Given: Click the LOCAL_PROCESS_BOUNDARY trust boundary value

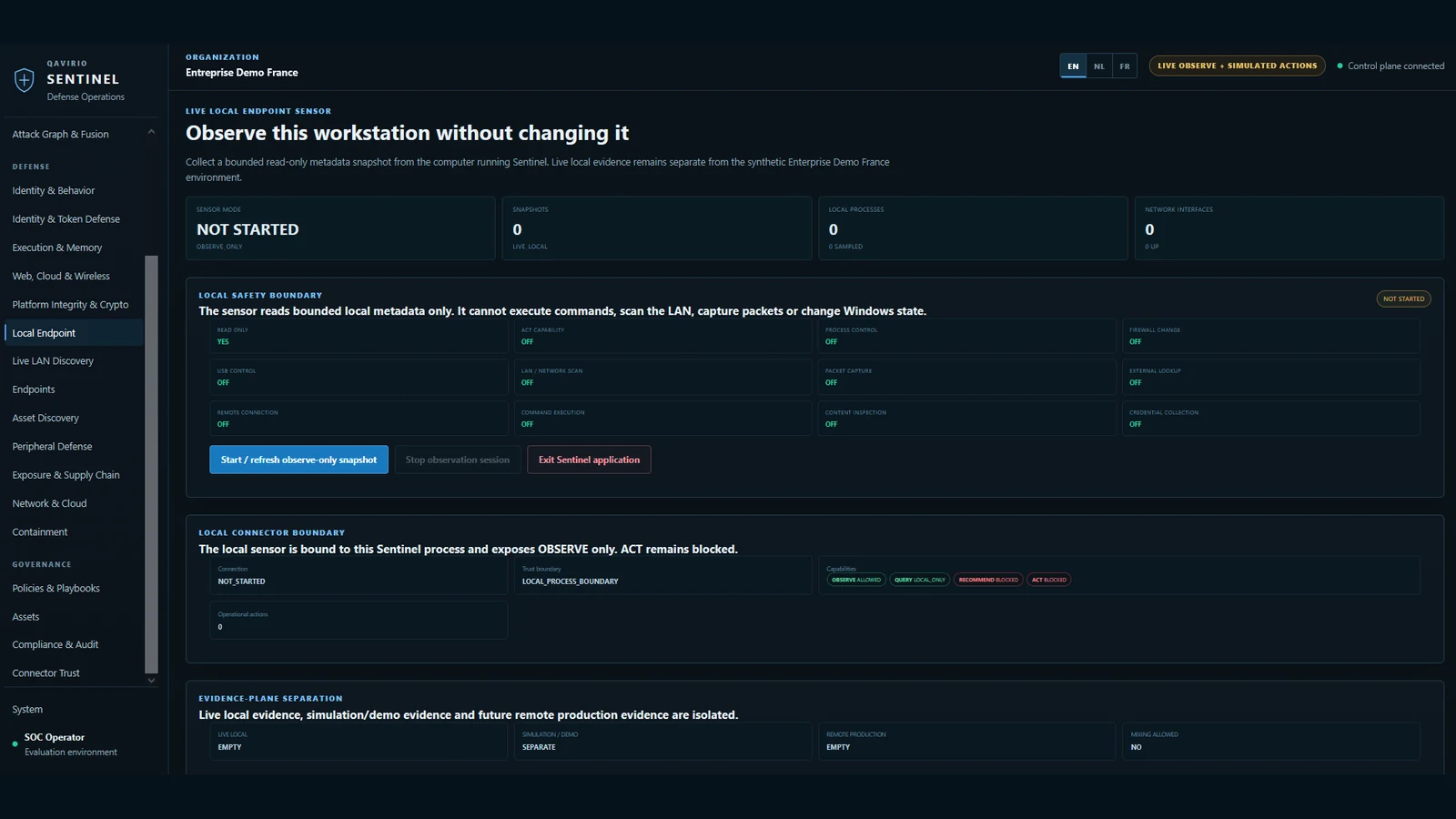Looking at the screenshot, I should tap(570, 581).
